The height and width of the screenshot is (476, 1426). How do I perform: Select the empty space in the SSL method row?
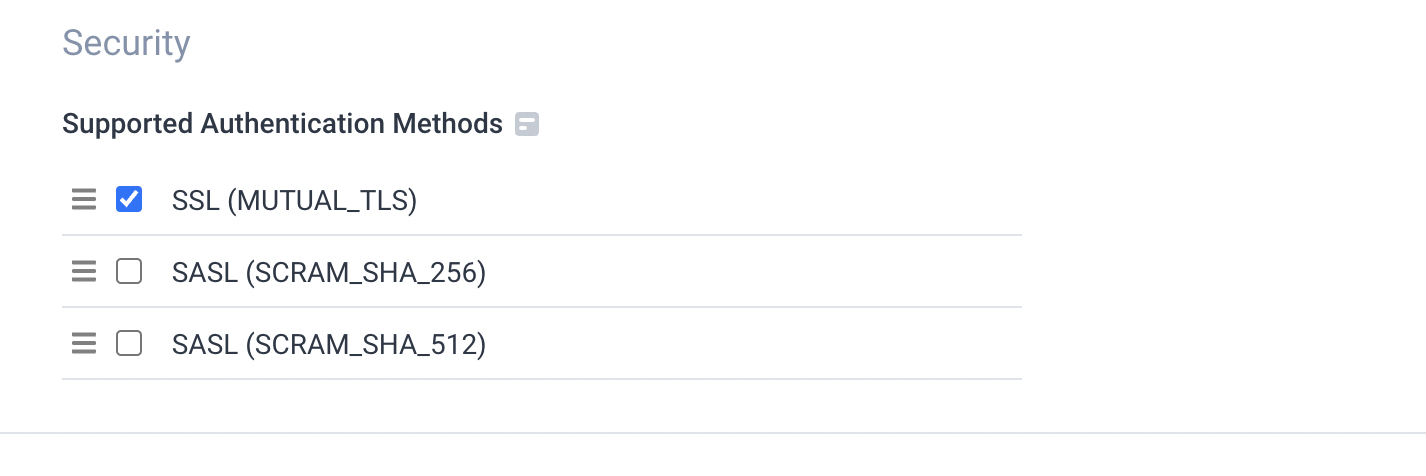pos(720,200)
